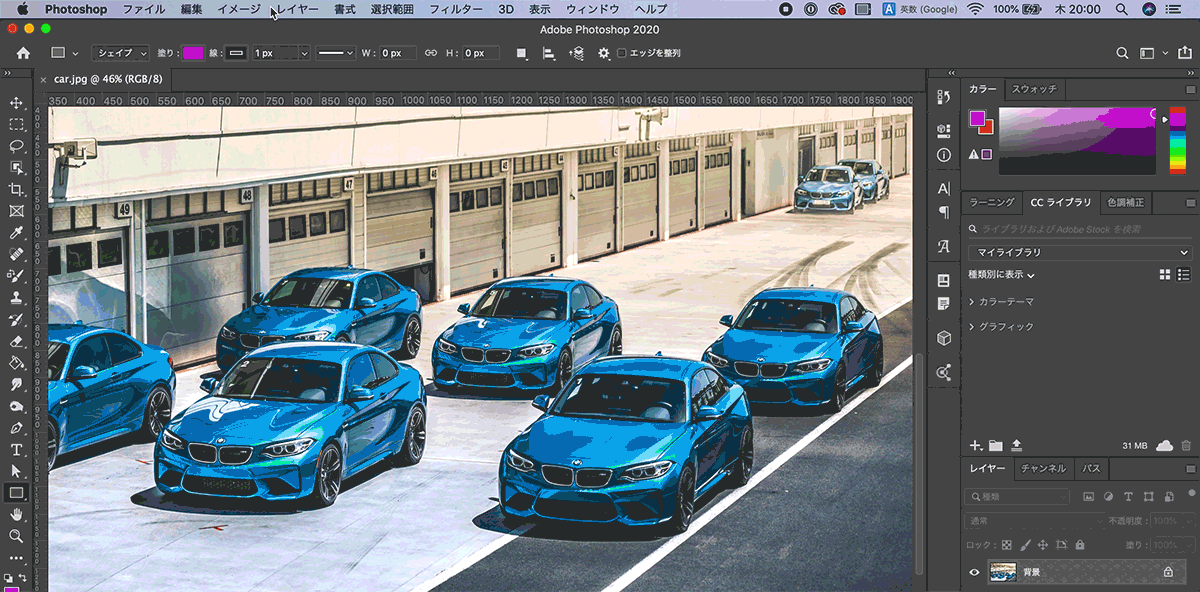Viewport: 1200px width, 592px height.
Task: Open the マイライブラリ dropdown
Action: [1079, 253]
